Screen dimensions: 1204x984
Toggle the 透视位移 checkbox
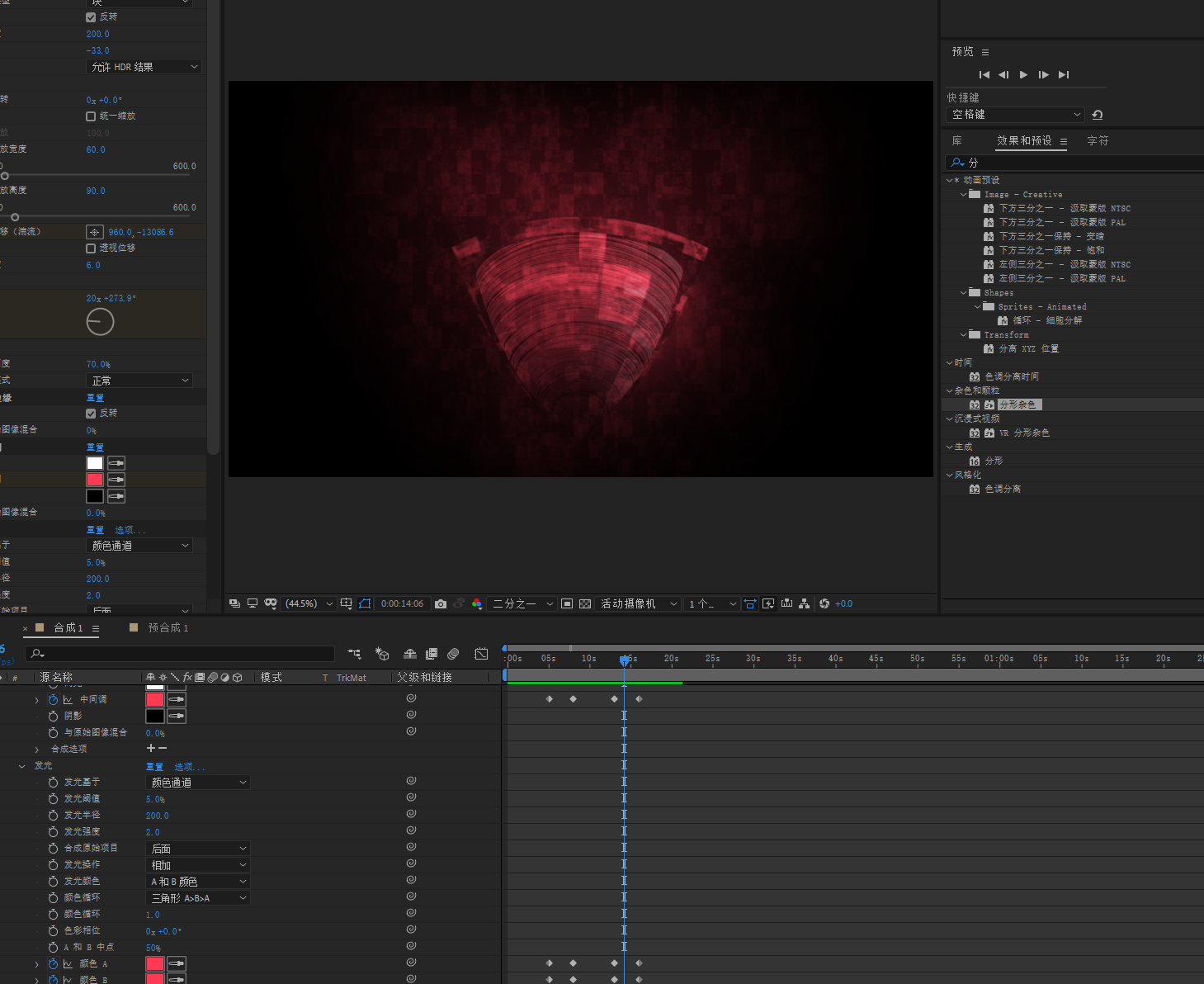click(x=91, y=248)
